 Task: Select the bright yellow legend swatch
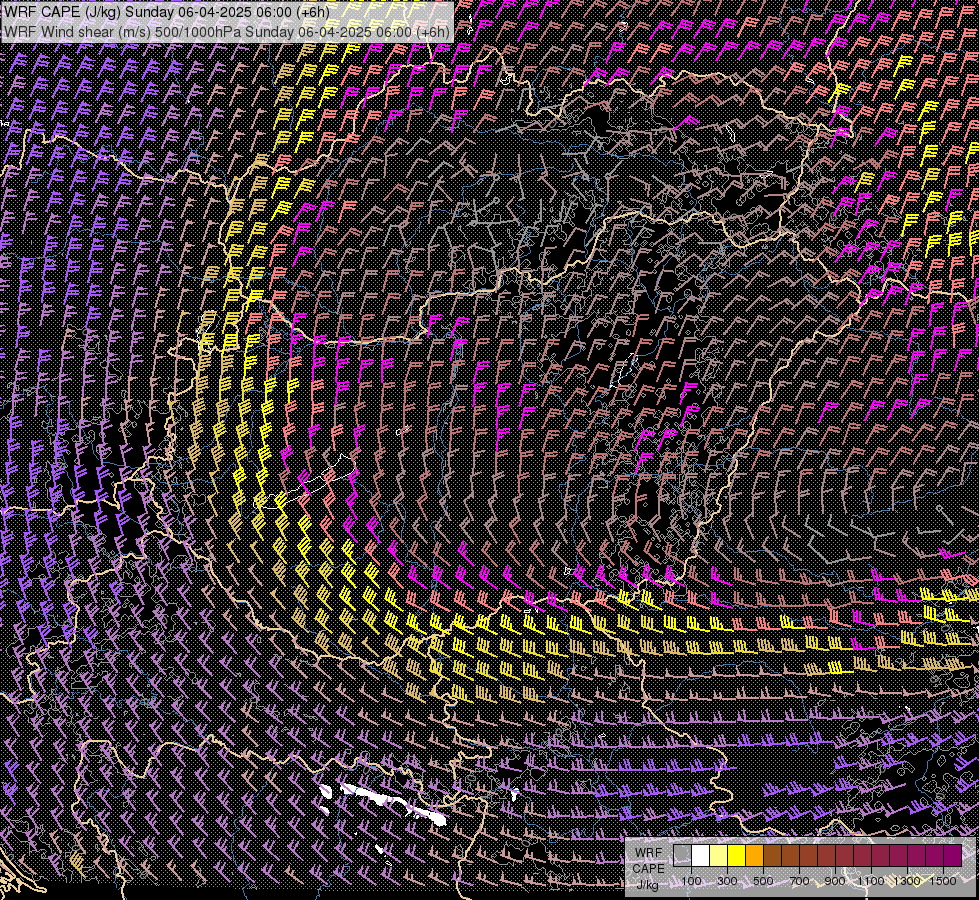pyautogui.click(x=736, y=855)
